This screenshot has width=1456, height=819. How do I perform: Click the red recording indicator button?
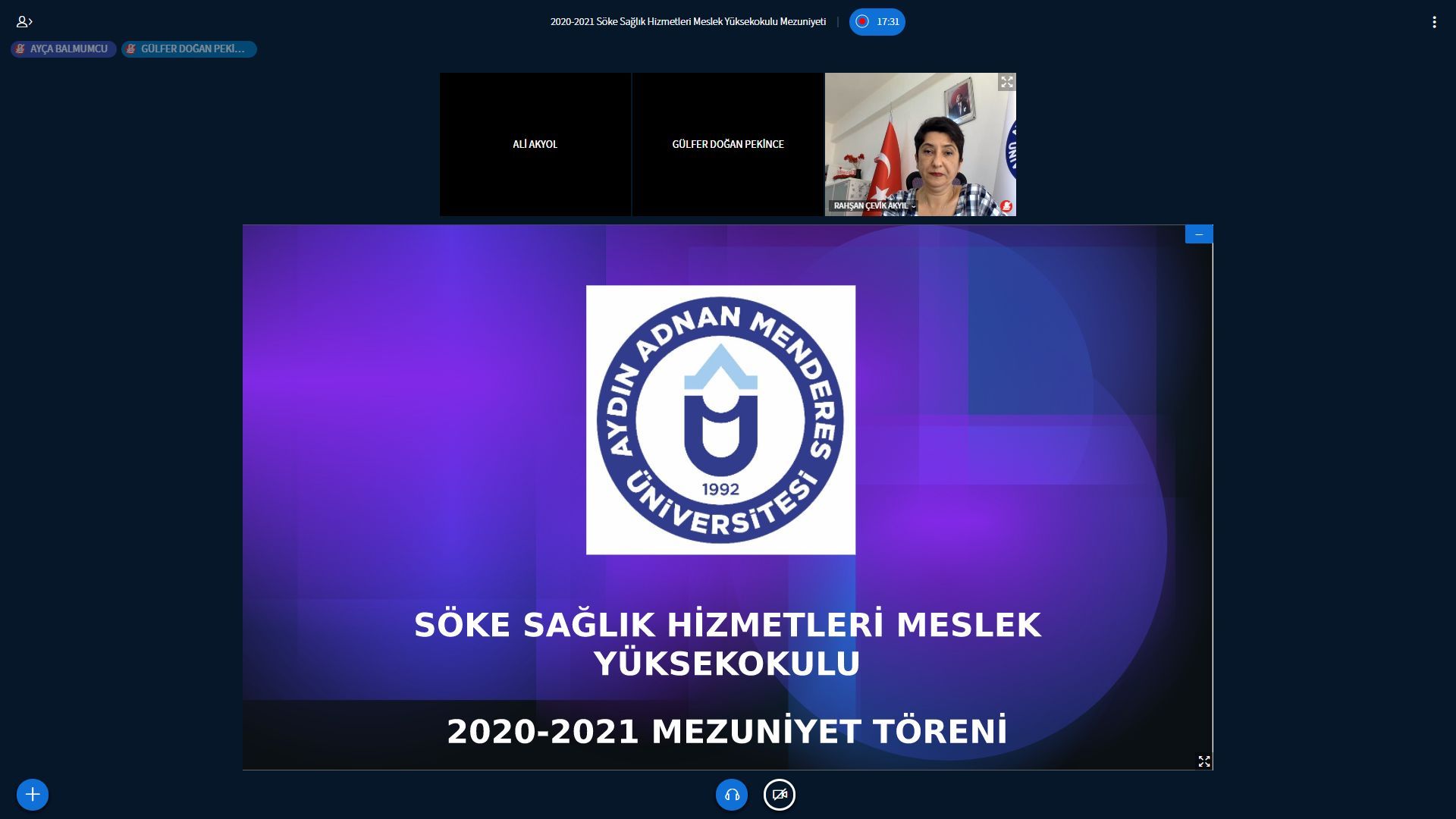coord(862,22)
